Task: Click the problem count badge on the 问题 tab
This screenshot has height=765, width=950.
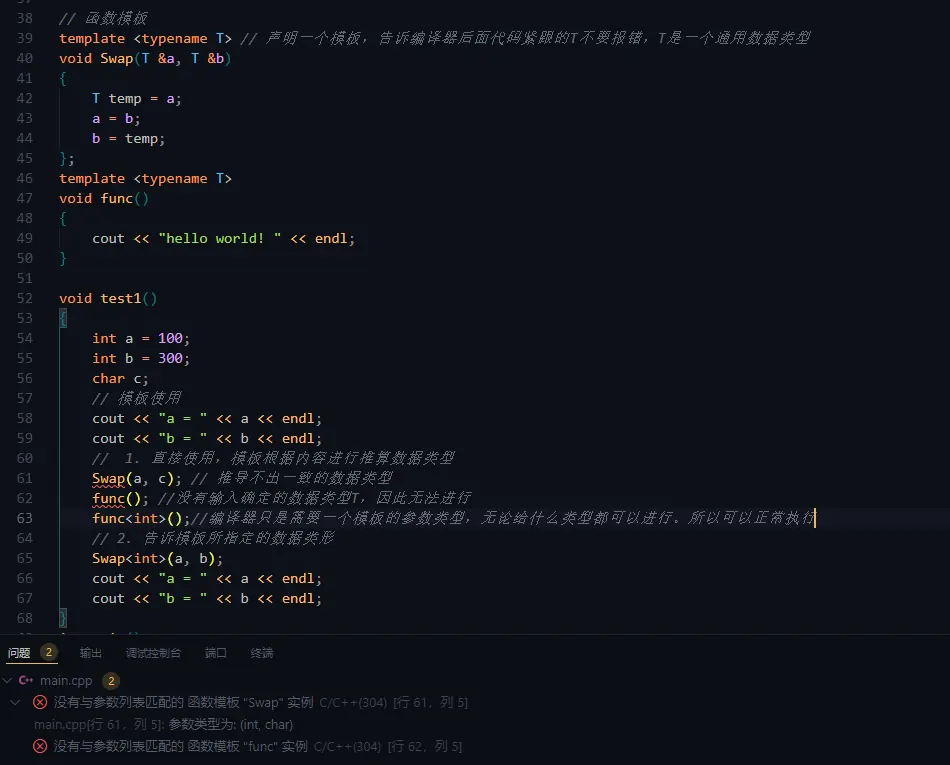Action: (x=49, y=652)
